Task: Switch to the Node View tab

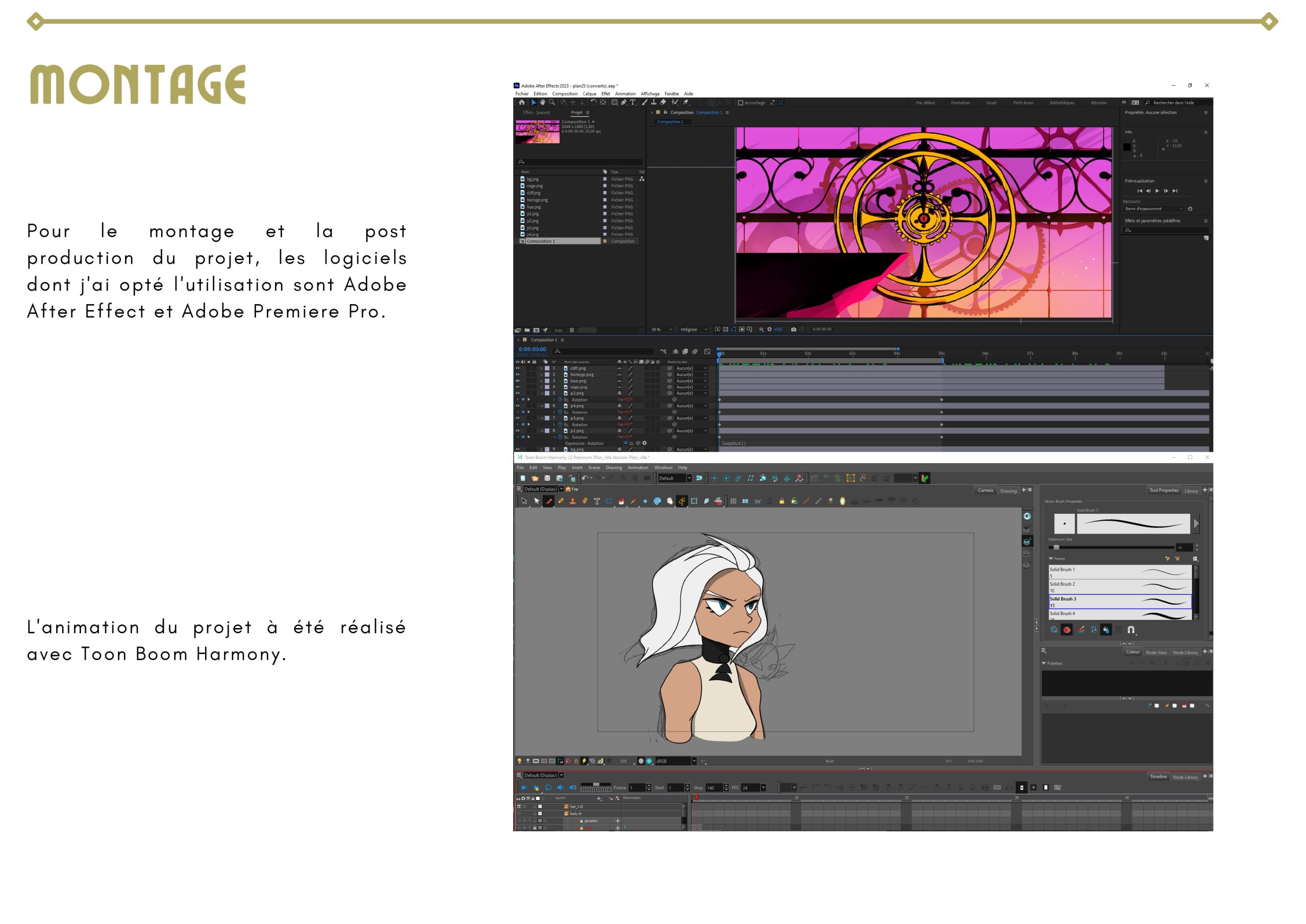Action: click(1156, 653)
